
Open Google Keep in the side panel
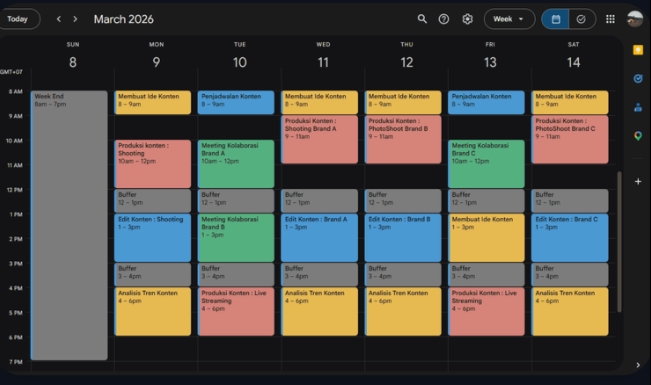pos(638,50)
